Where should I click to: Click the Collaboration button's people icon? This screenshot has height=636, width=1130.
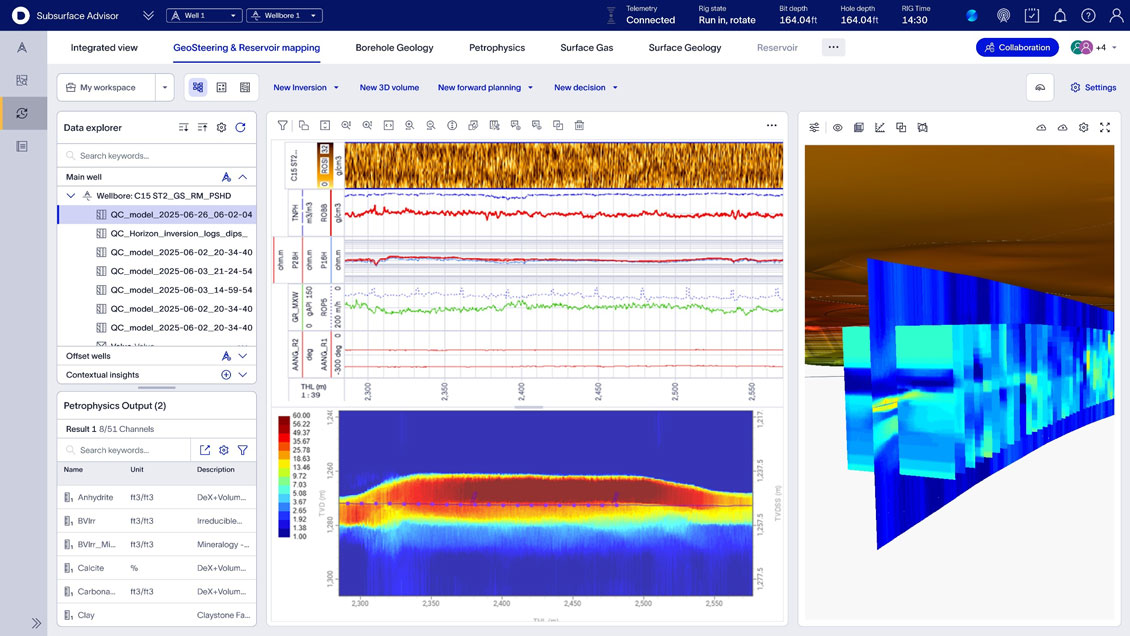[990, 47]
